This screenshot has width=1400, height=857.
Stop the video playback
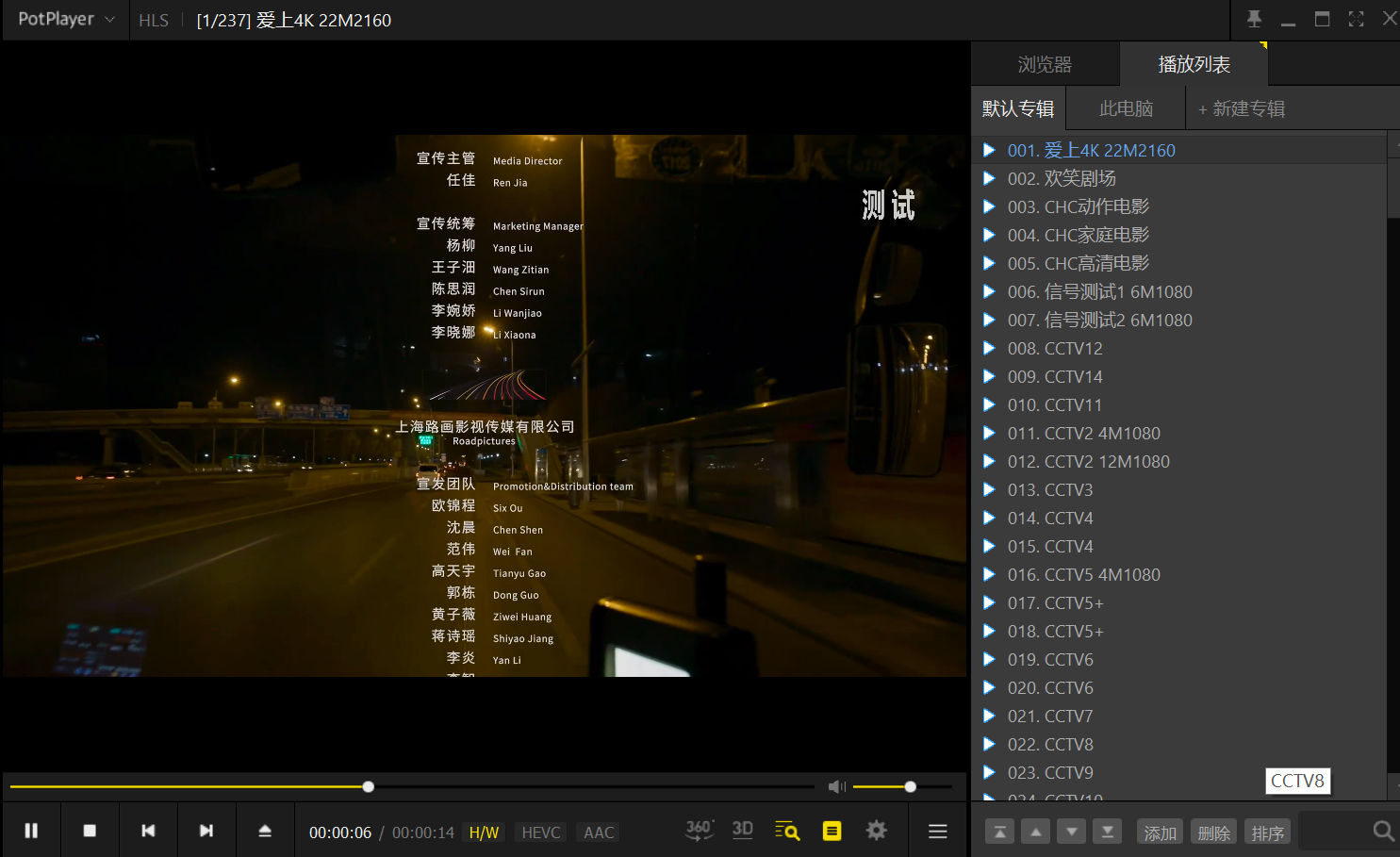[90, 831]
